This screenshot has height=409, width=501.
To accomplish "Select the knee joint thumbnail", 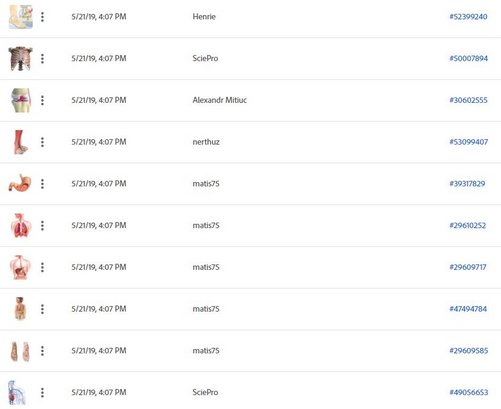I will coord(21,100).
